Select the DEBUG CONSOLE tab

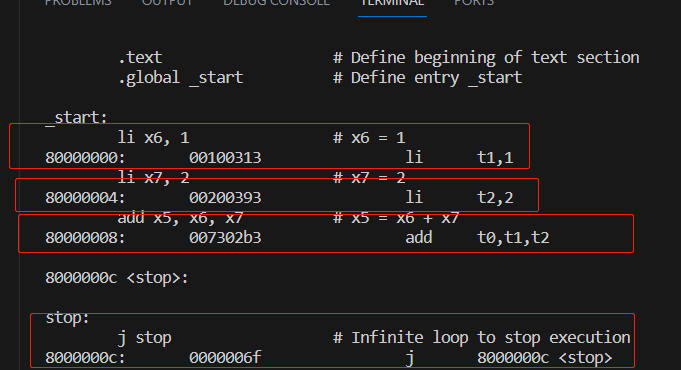(x=276, y=3)
